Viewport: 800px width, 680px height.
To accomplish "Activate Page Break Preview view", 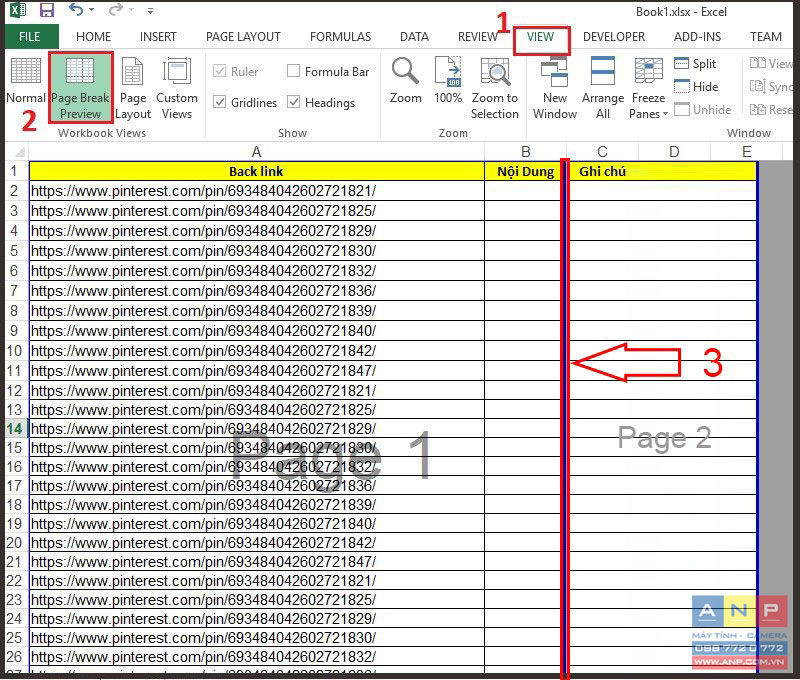I will point(81,88).
